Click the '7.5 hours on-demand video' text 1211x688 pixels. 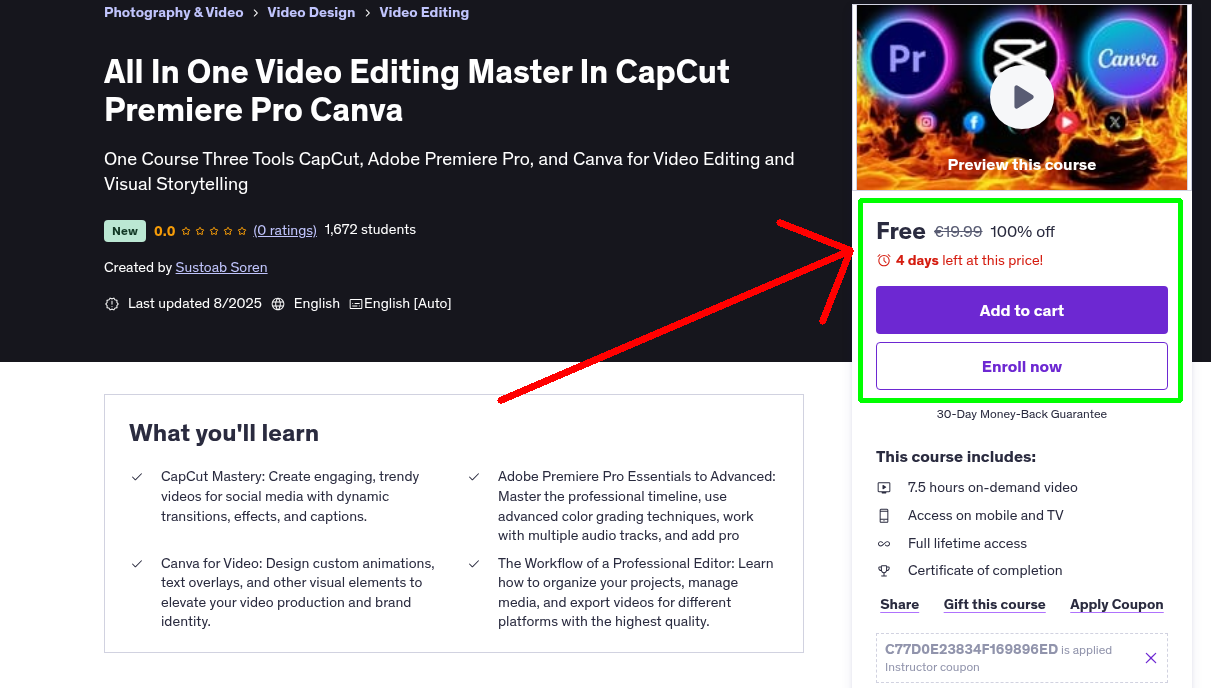993,488
